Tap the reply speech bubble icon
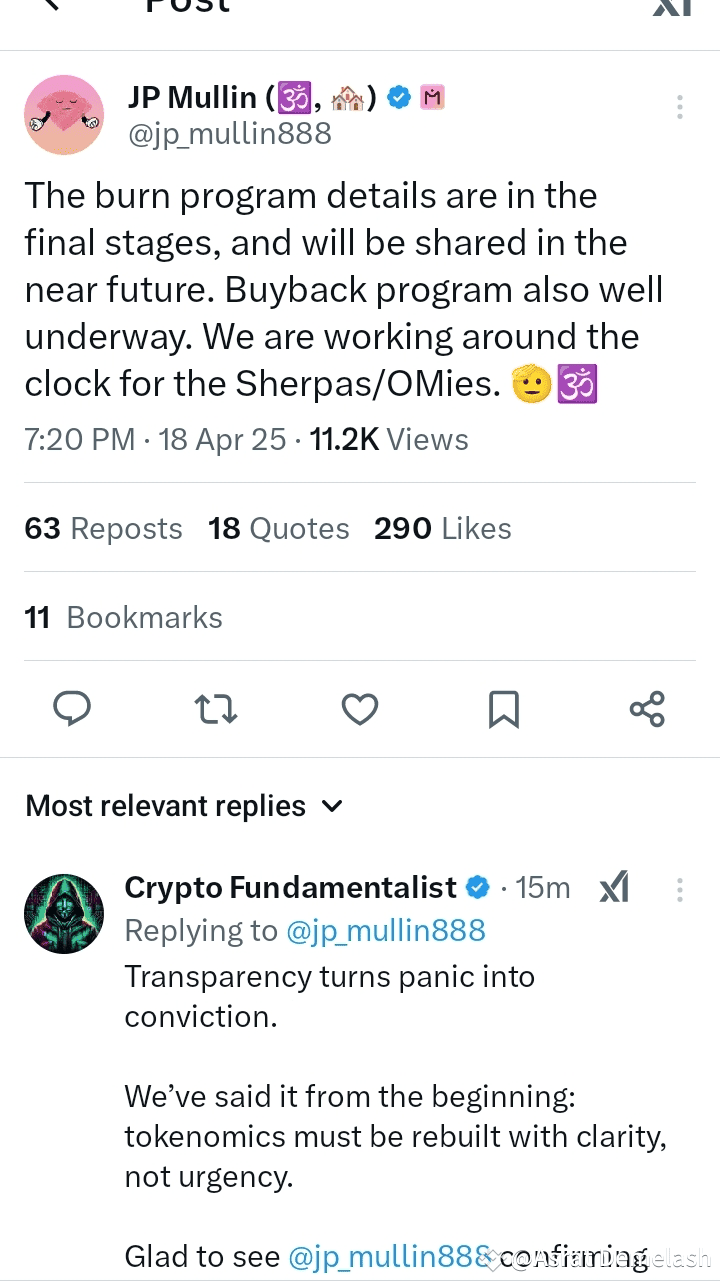The image size is (720, 1281). (x=72, y=709)
